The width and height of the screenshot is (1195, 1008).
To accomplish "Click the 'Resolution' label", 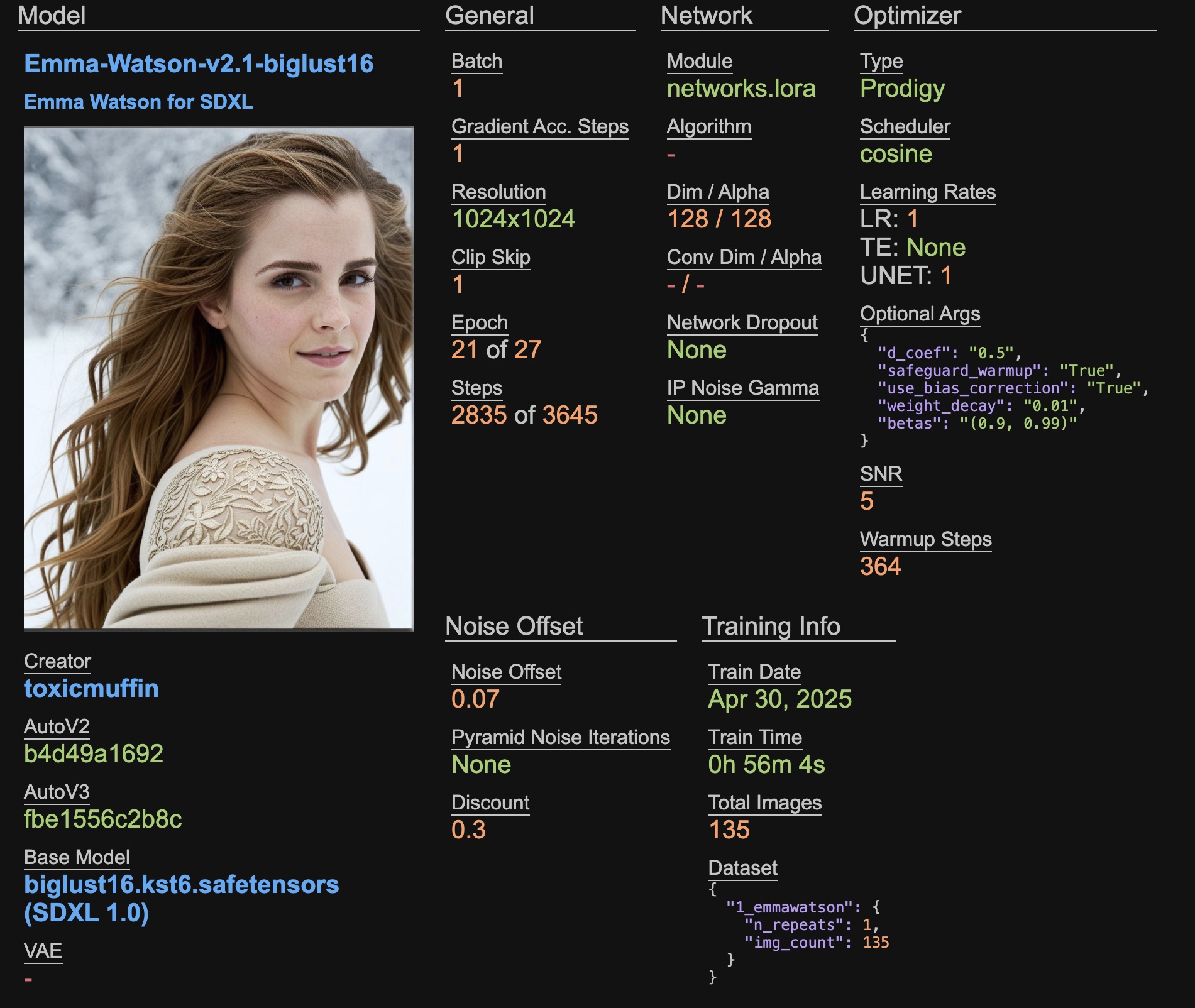I will (x=498, y=192).
